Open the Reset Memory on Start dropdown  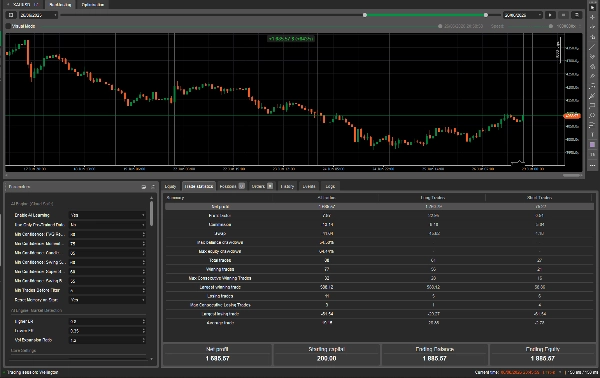108,300
